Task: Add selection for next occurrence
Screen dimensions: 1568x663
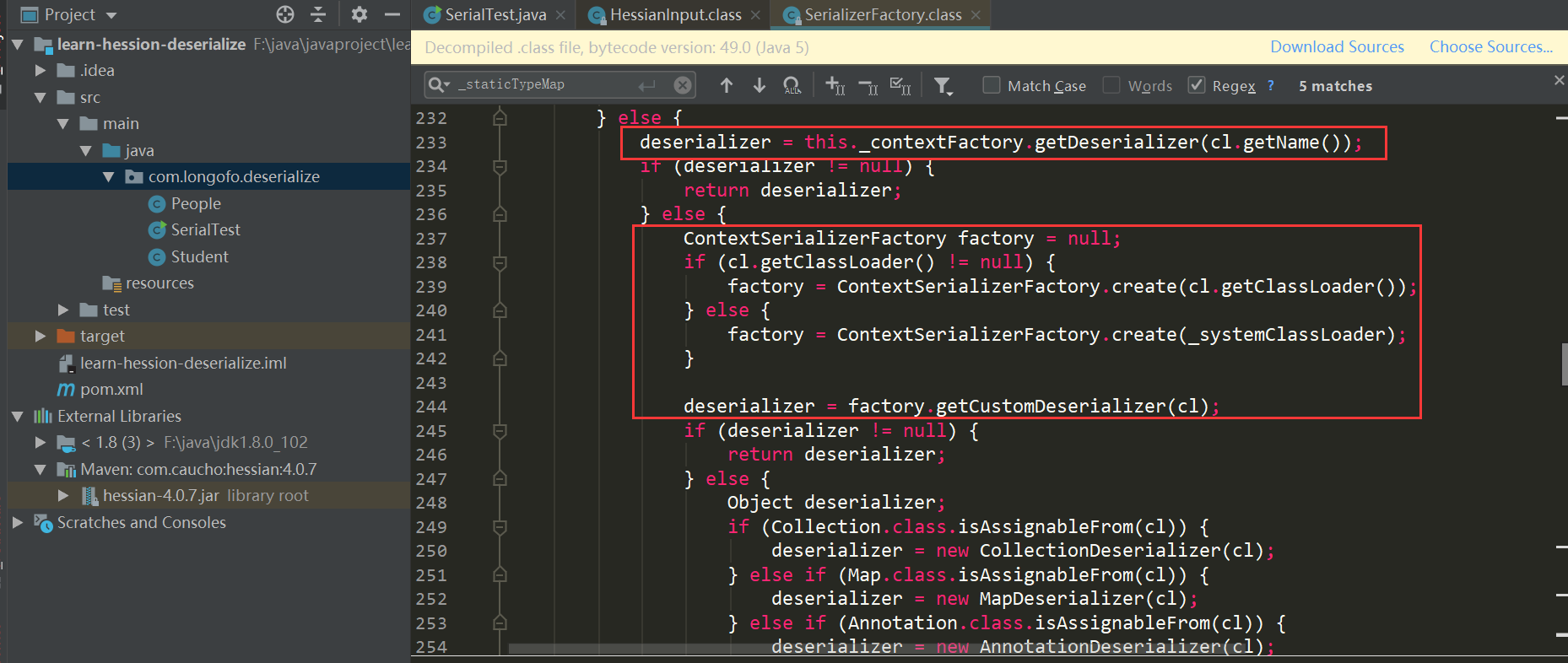Action: click(x=835, y=85)
